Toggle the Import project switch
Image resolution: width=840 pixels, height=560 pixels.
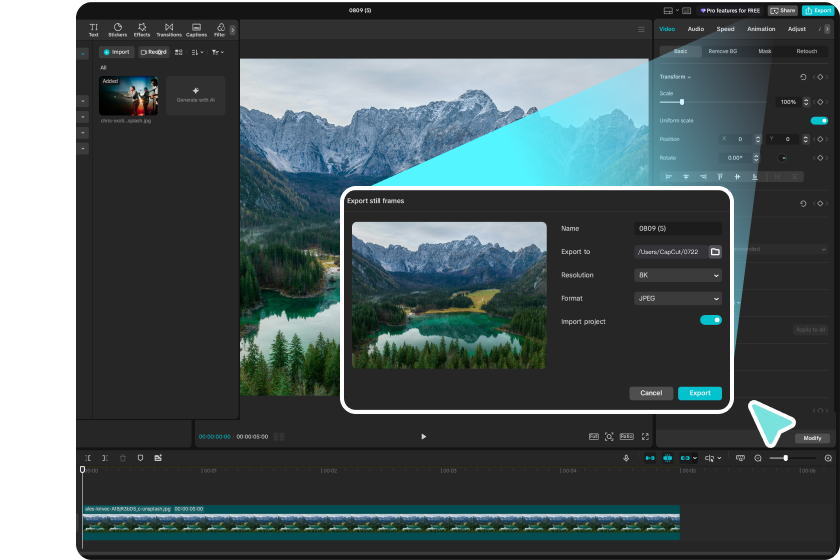pos(711,320)
